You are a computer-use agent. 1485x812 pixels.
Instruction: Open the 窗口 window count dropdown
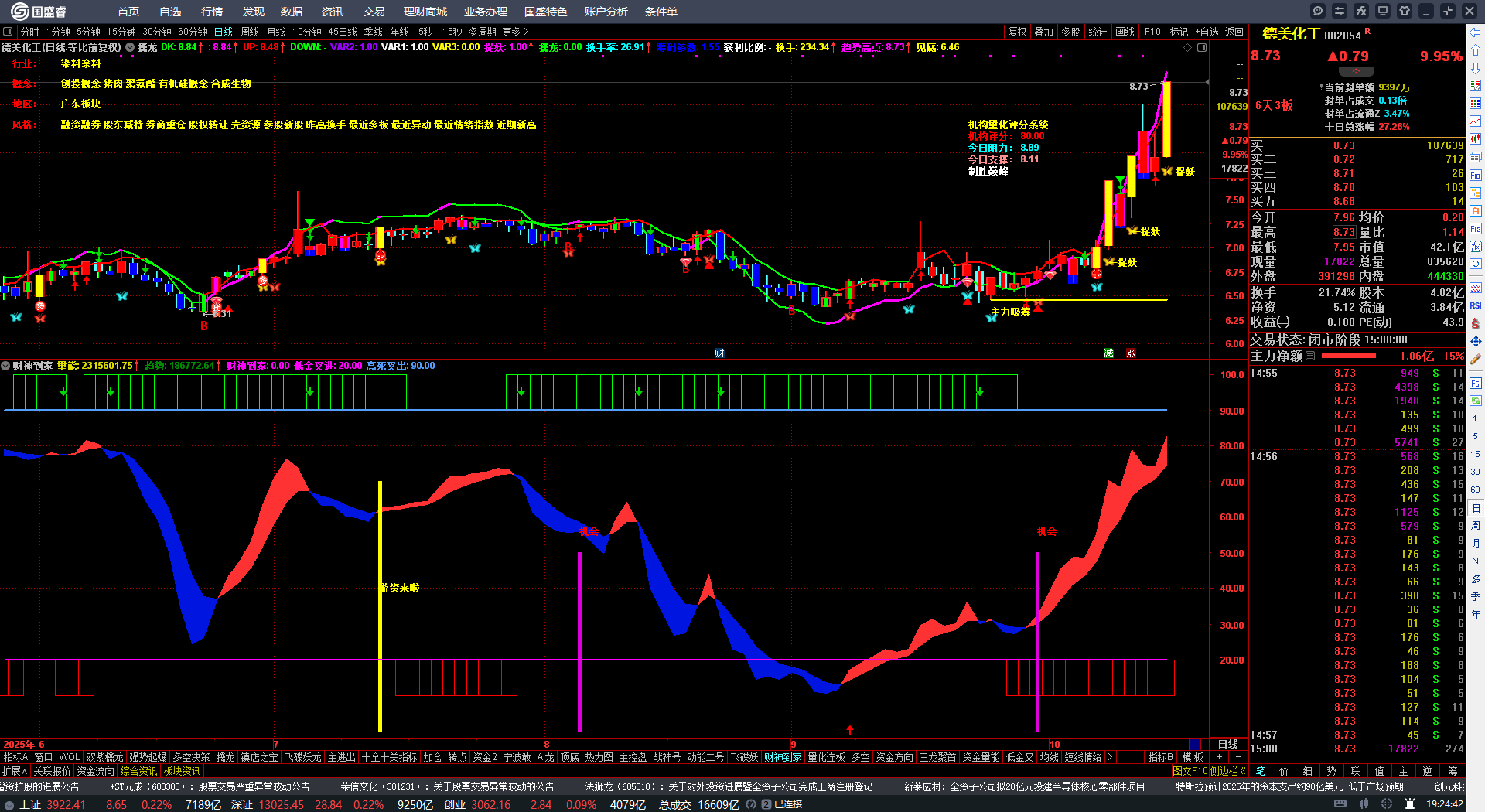43,757
